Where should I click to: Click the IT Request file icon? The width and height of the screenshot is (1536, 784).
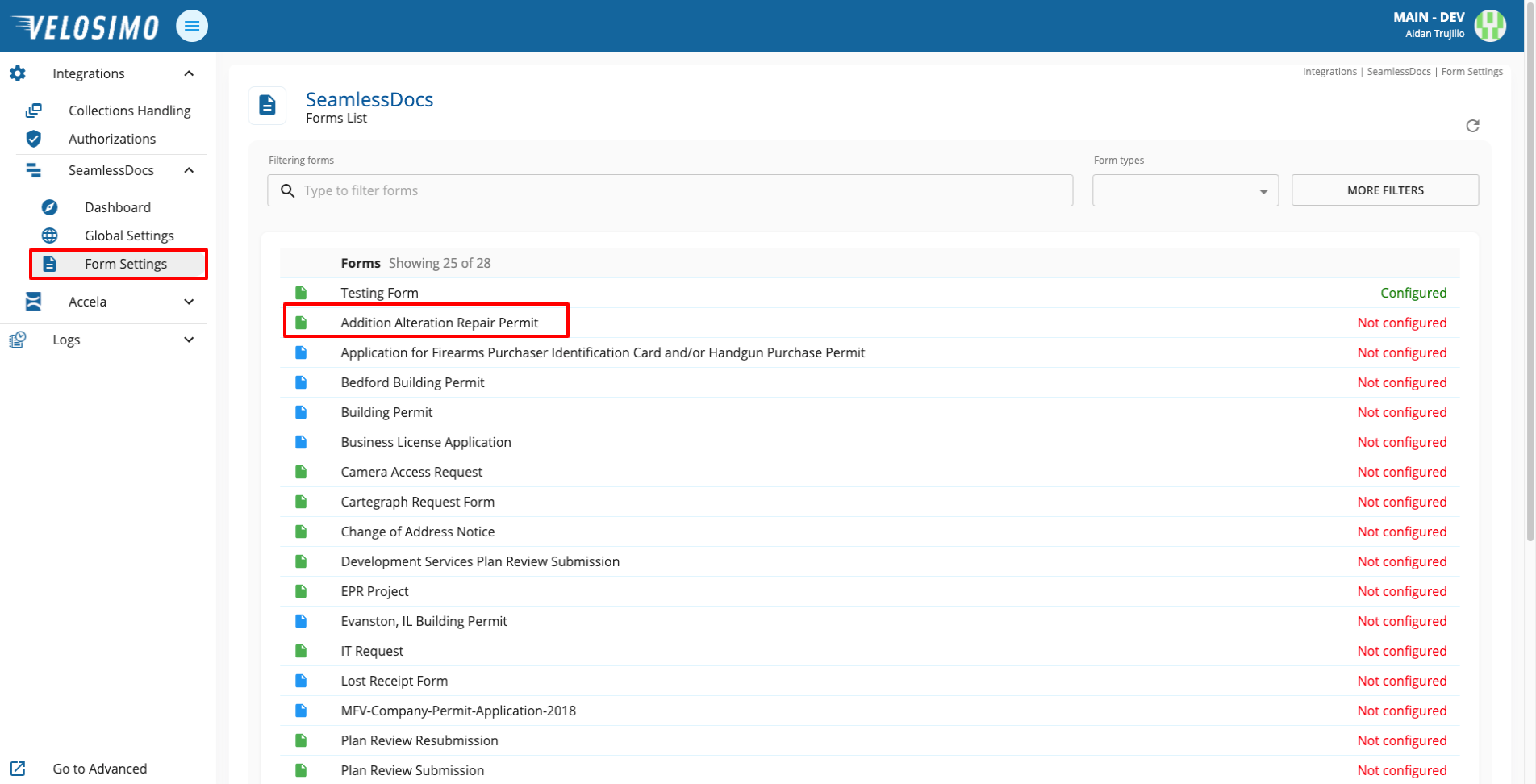[301, 651]
